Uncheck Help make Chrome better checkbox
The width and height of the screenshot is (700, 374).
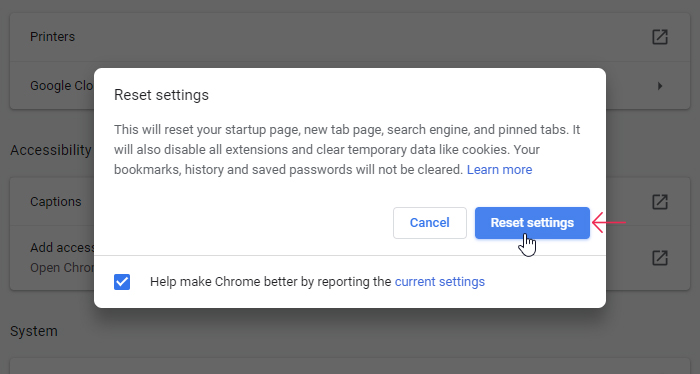[x=122, y=282]
